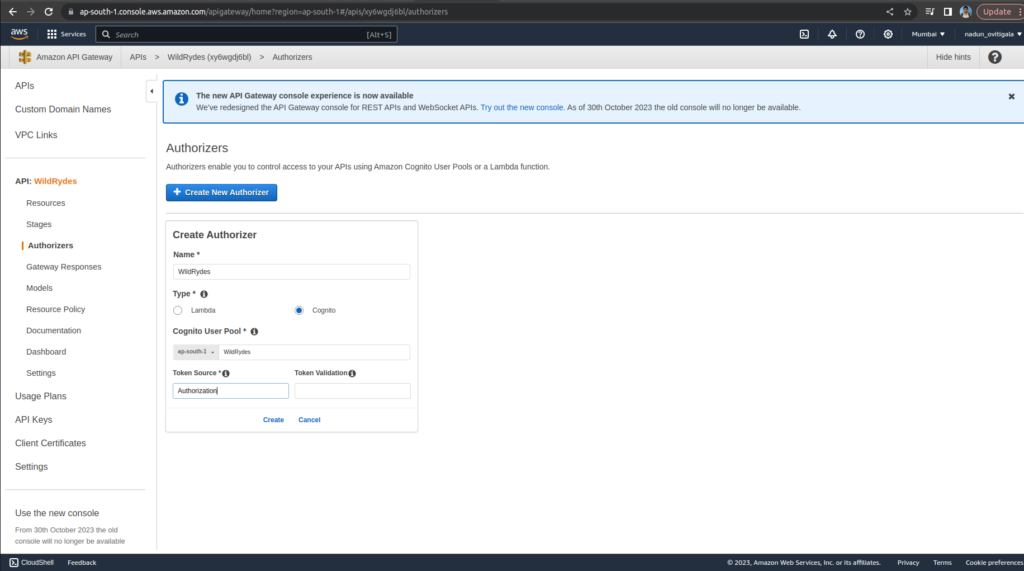Open Documentation in sidebar
The width and height of the screenshot is (1024, 571).
click(x=54, y=331)
